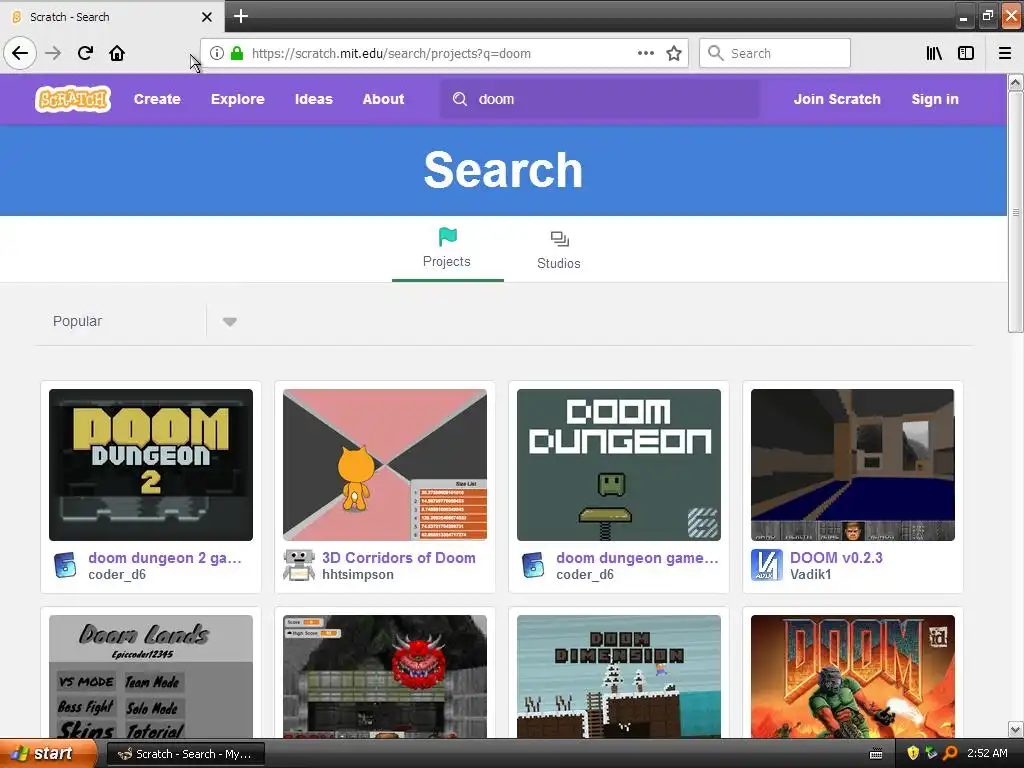
Task: Open the Create menu item
Action: (157, 99)
